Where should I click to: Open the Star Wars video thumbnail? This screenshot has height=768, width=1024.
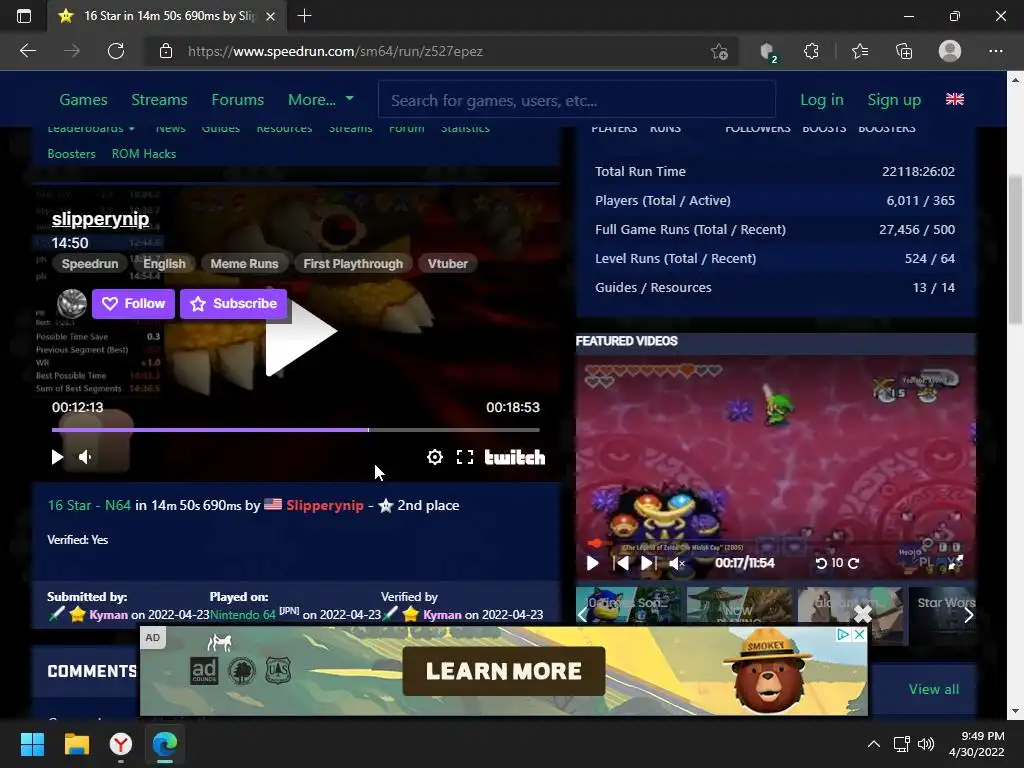click(x=944, y=615)
